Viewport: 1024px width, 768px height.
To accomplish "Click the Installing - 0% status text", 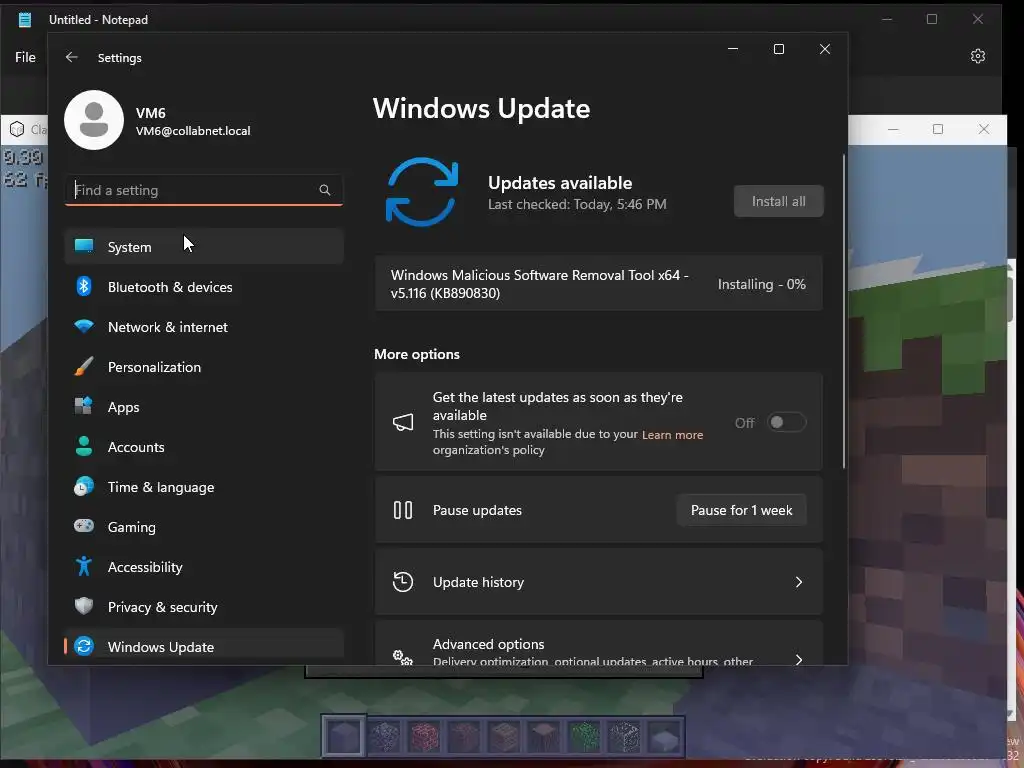I will click(x=761, y=284).
